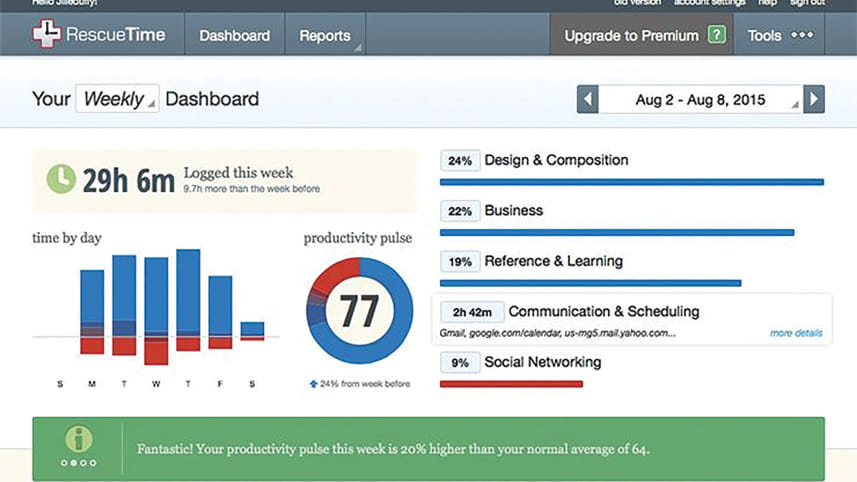Select the second carousel dot in banner

73,462
